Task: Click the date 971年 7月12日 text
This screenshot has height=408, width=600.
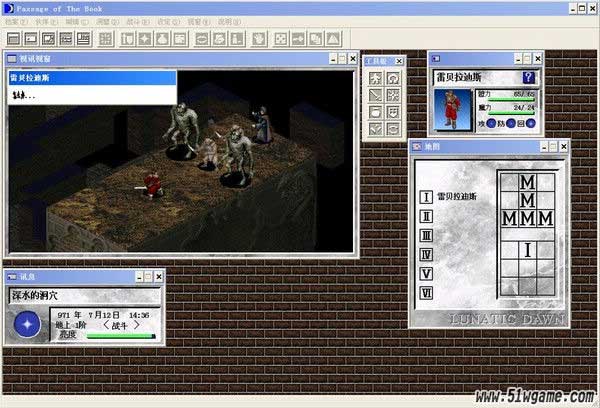Action: (88, 315)
